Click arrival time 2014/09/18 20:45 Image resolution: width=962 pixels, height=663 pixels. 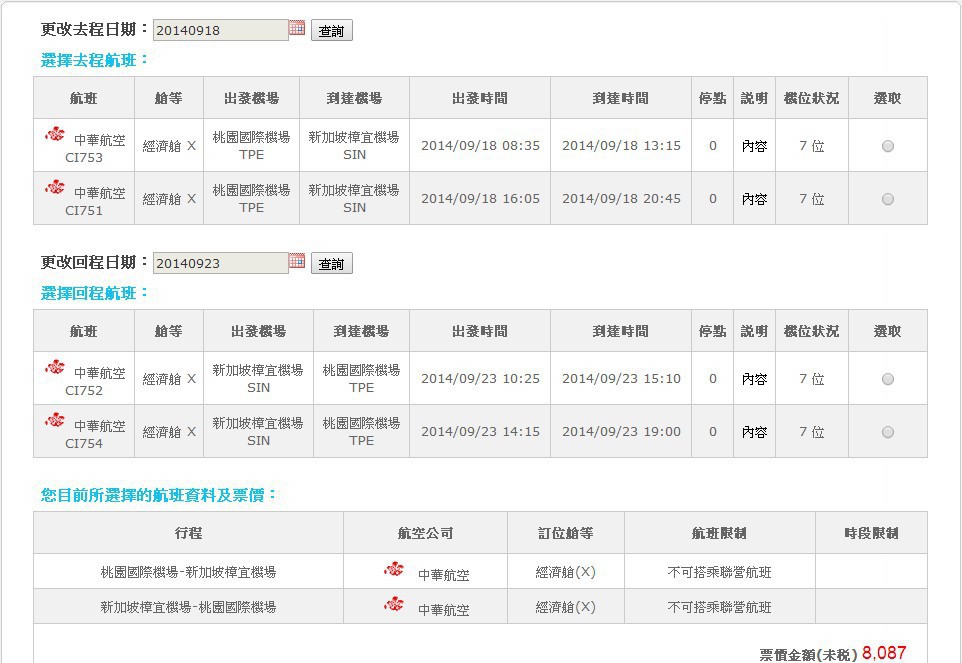click(621, 199)
